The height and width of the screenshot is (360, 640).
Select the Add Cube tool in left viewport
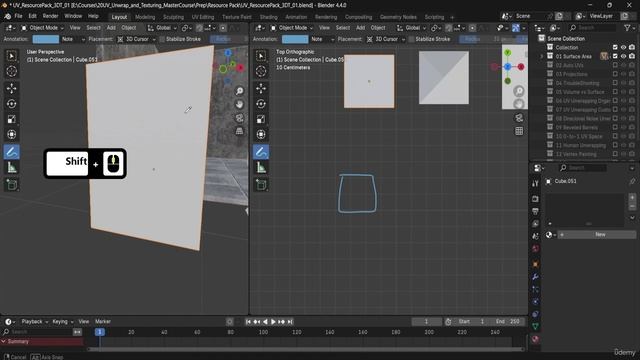pyautogui.click(x=11, y=185)
